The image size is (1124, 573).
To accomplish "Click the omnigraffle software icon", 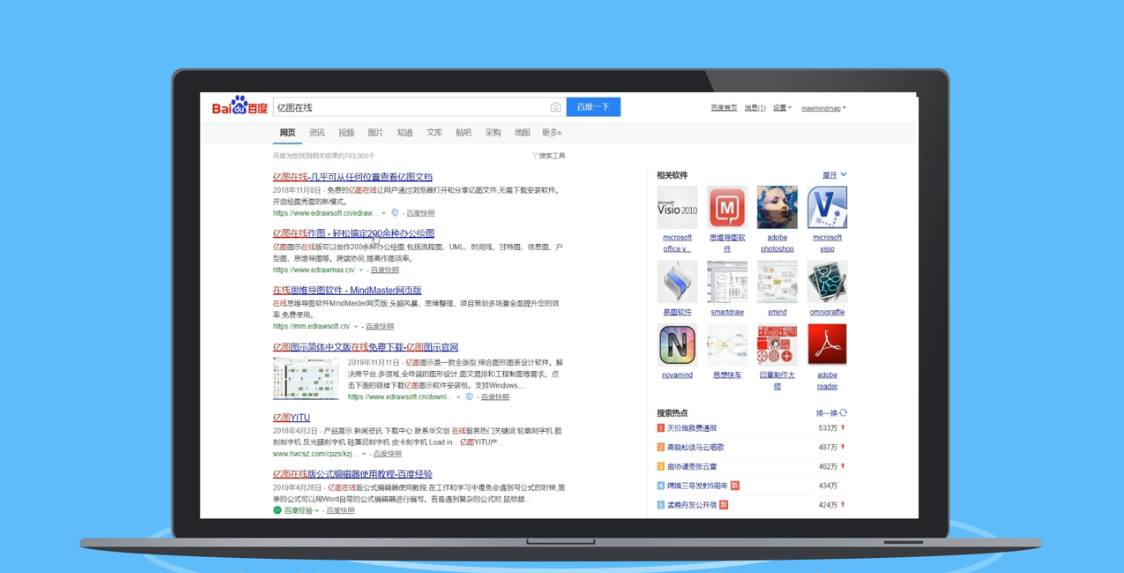I will [827, 282].
